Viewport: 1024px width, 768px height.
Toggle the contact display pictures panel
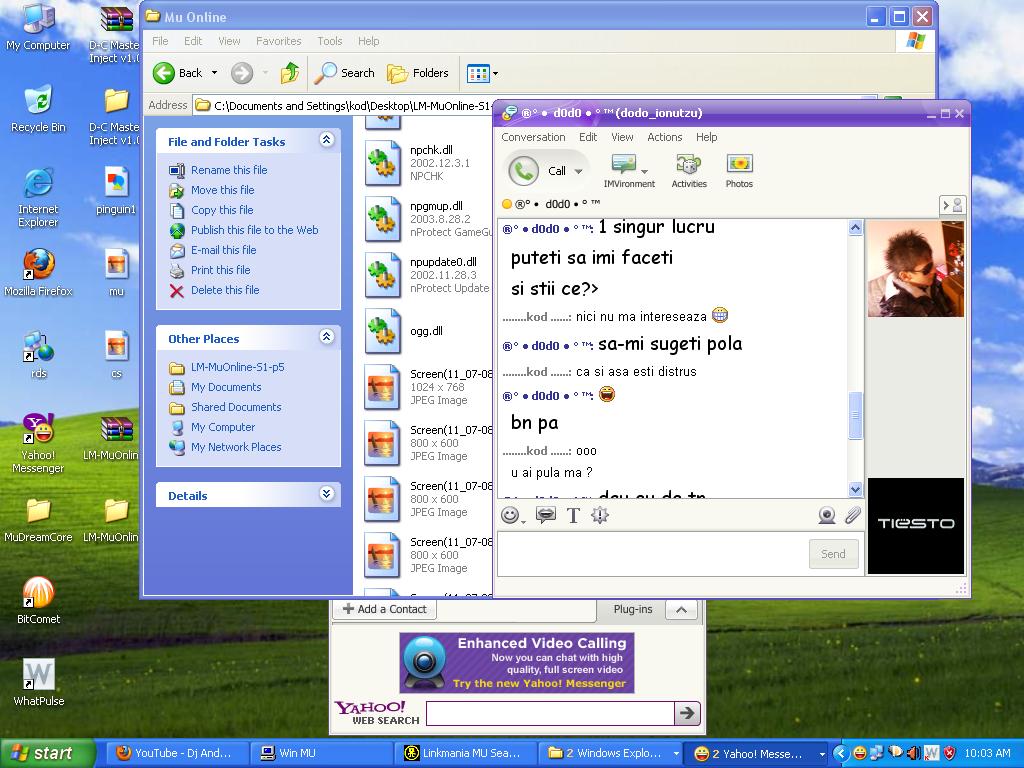[952, 205]
